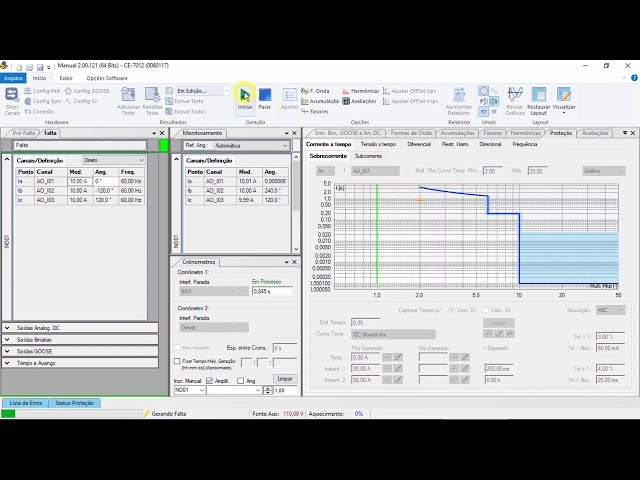Open the Status Proteção tab
The image size is (640, 480).
[x=74, y=403]
